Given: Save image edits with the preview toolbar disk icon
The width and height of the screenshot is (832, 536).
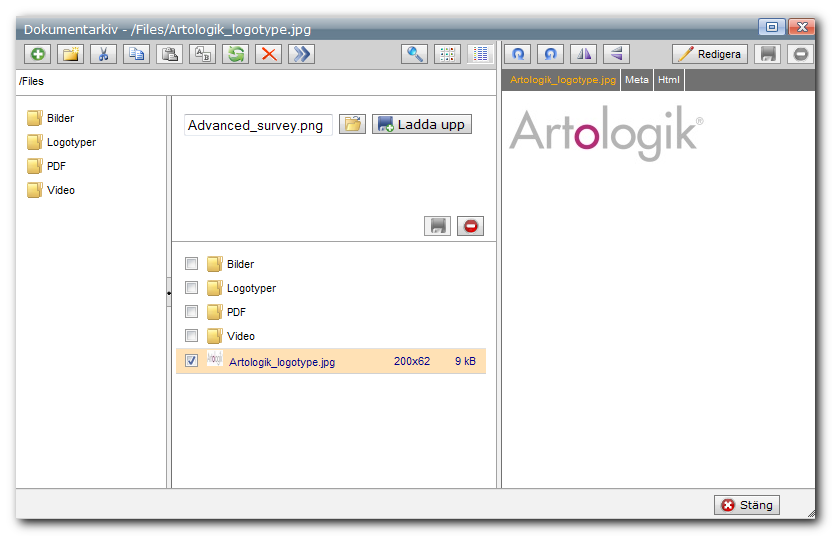Looking at the screenshot, I should (767, 54).
